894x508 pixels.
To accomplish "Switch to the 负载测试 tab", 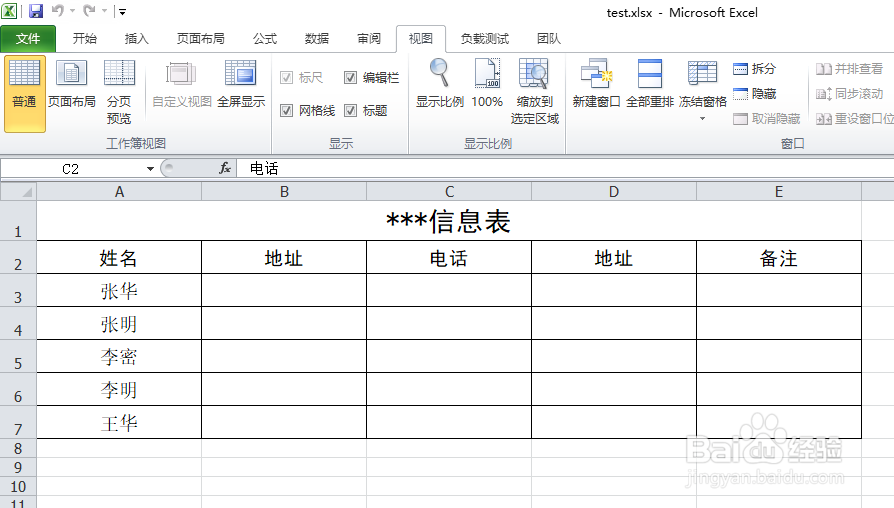I will click(x=485, y=39).
